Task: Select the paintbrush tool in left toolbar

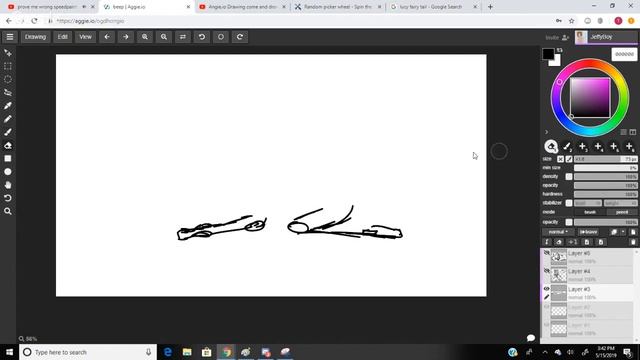Action: click(x=8, y=132)
